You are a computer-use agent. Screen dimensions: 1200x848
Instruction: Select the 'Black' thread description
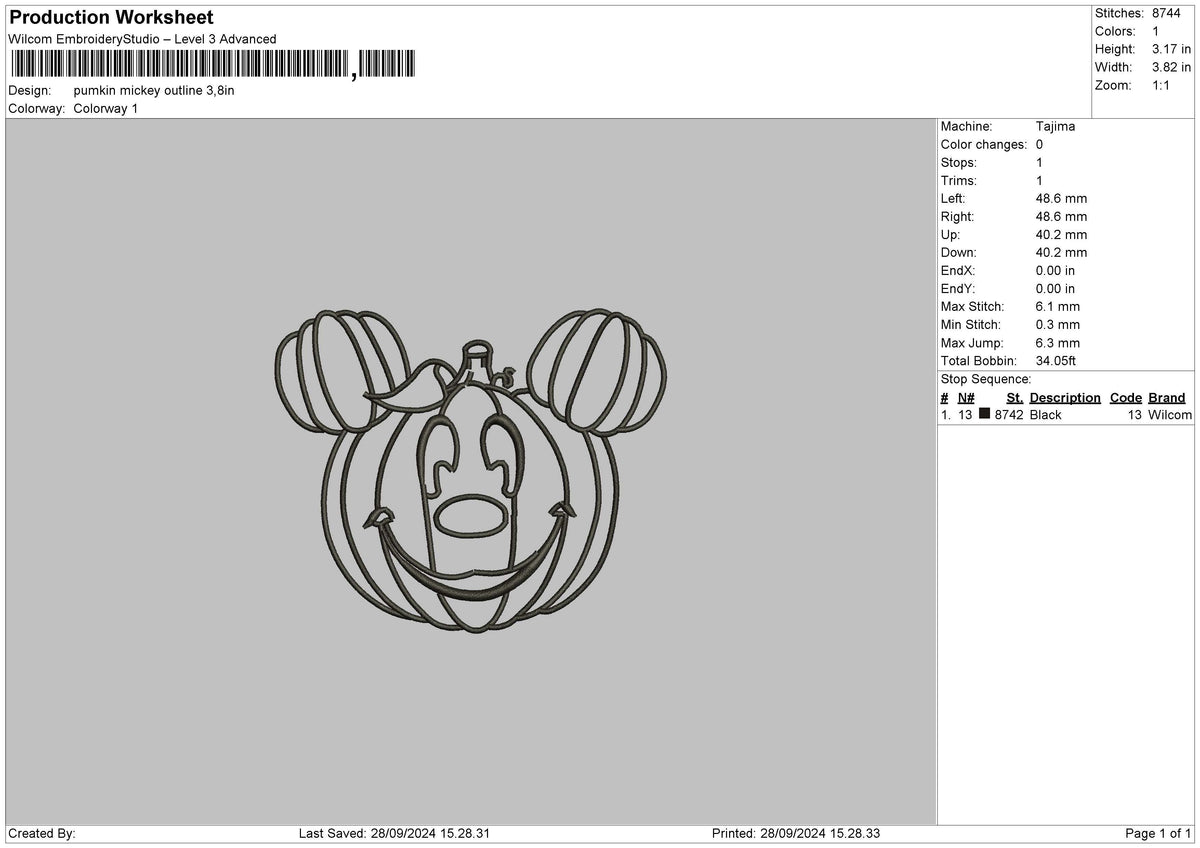pyautogui.click(x=1046, y=414)
